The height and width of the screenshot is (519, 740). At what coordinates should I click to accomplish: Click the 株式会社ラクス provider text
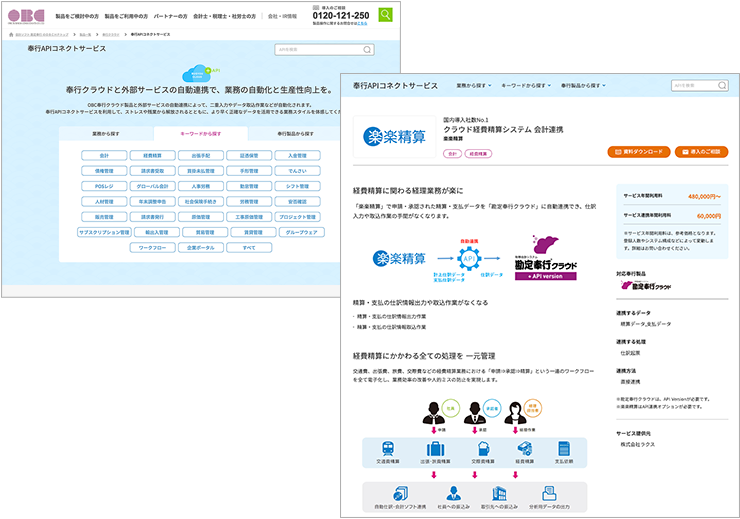pos(638,444)
